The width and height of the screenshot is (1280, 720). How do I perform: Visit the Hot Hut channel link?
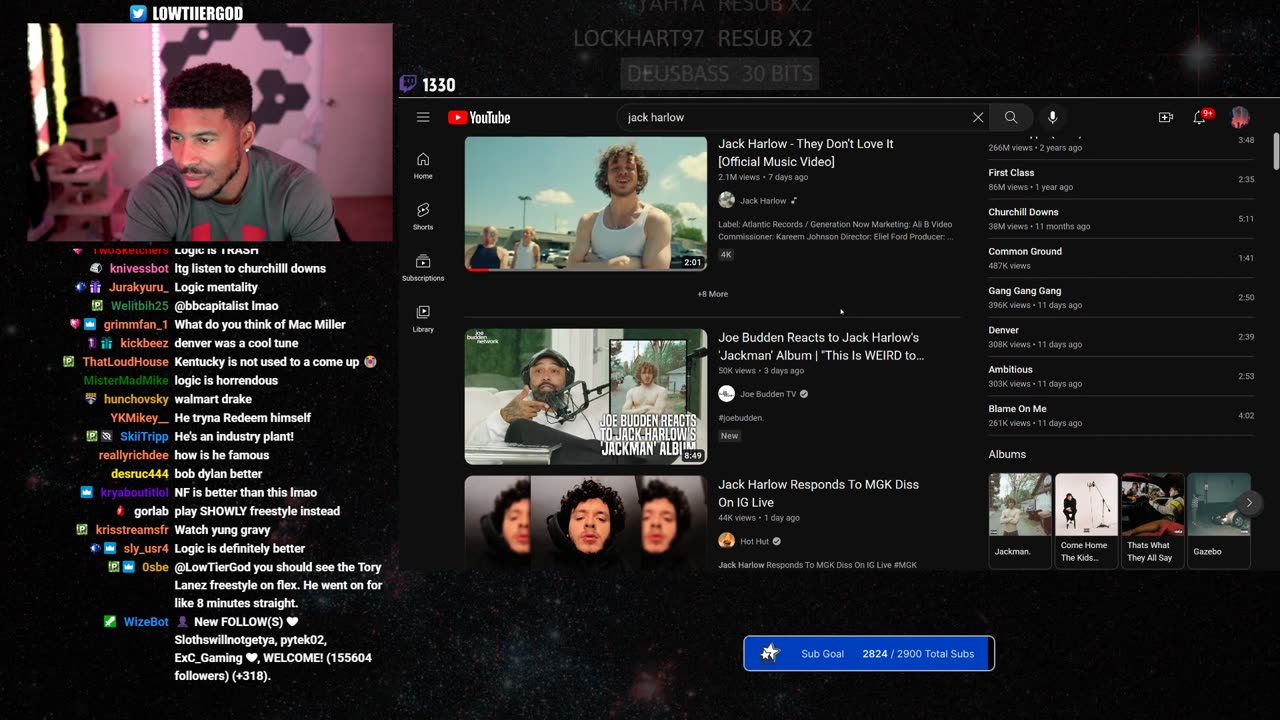(x=755, y=542)
